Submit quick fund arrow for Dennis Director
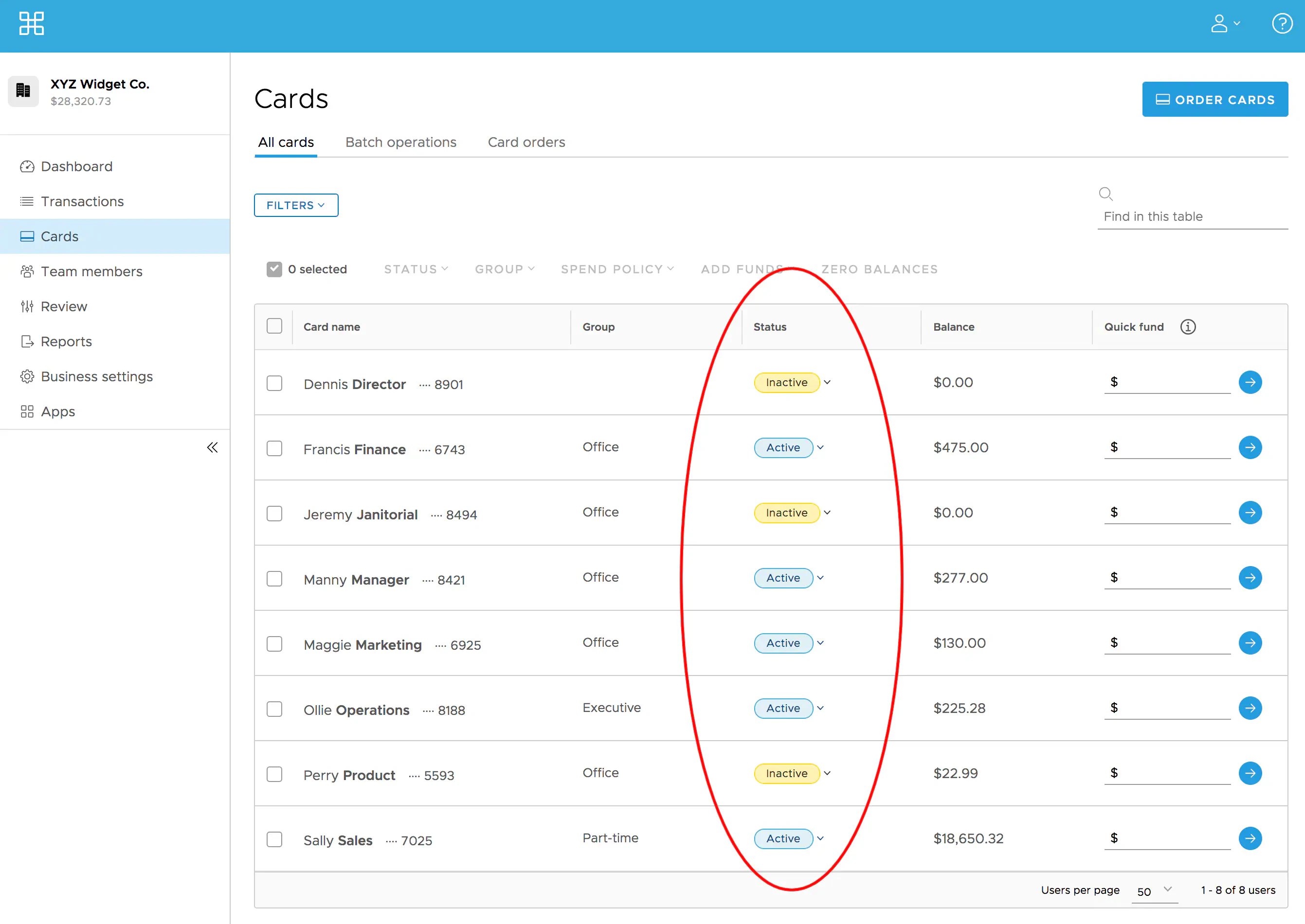The width and height of the screenshot is (1305, 924). pos(1250,382)
